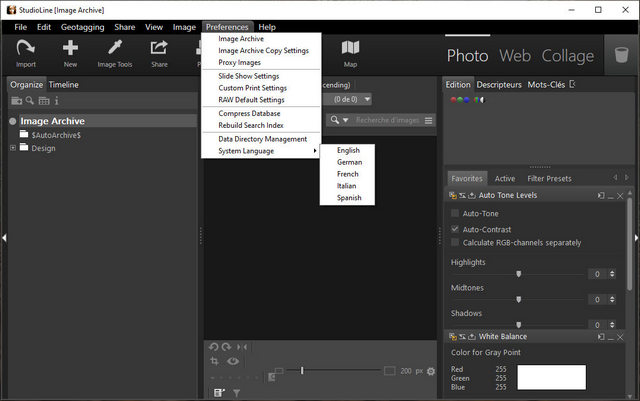Click the New plus icon
Screen dimensions: 640x401
coord(70,48)
